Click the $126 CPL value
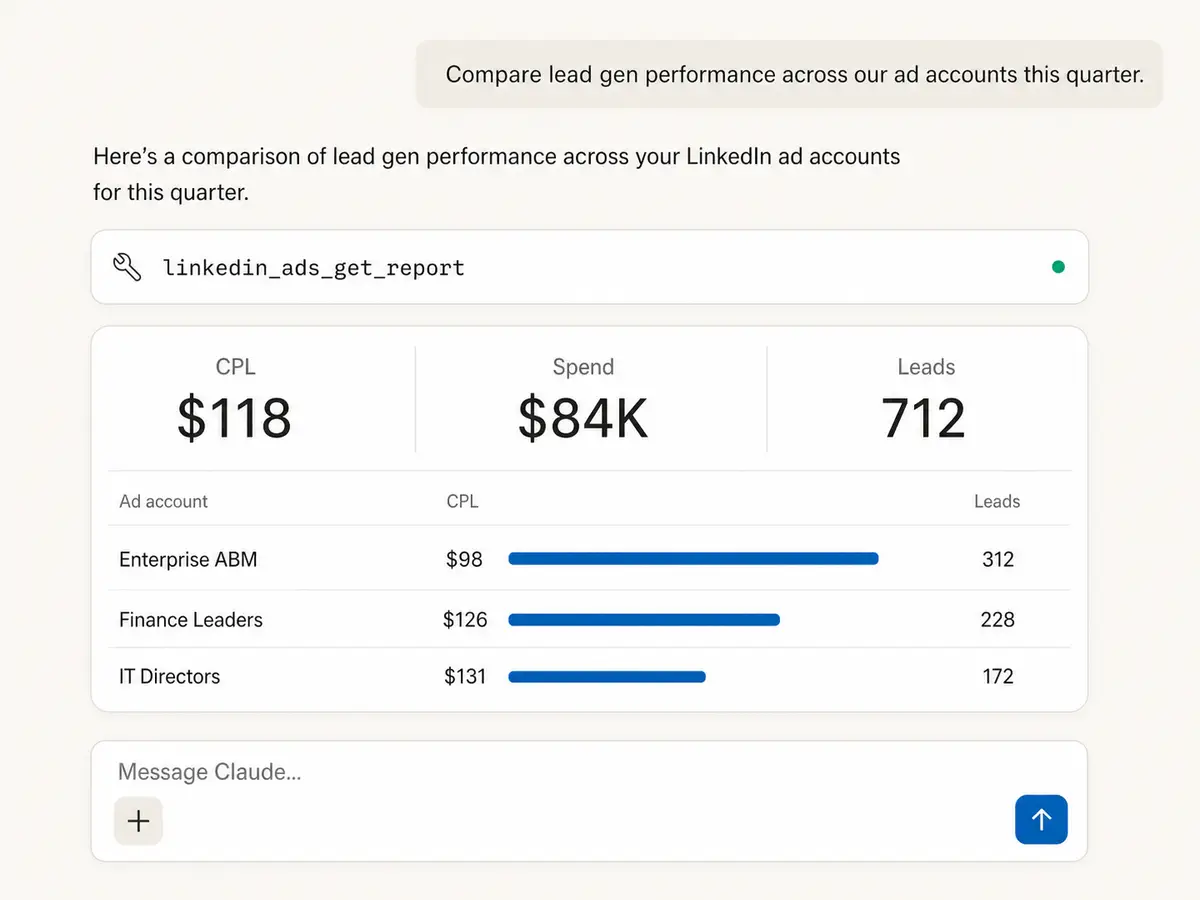This screenshot has height=900, width=1200. point(465,620)
